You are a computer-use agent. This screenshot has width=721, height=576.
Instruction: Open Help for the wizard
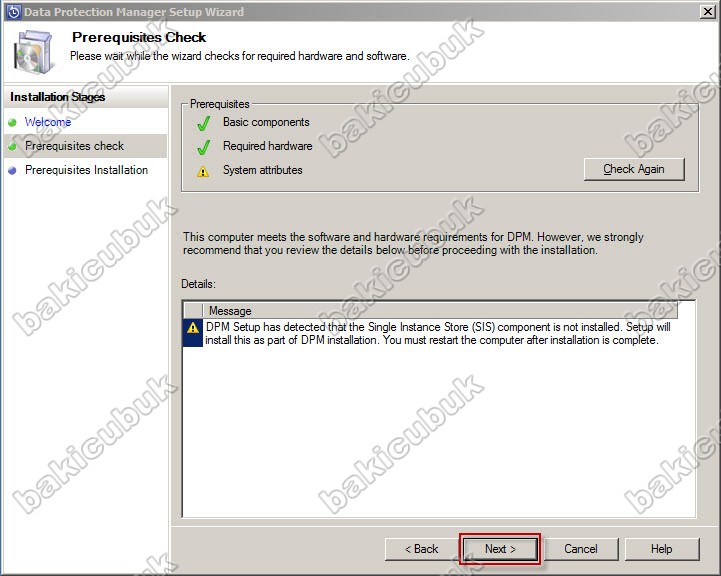coord(662,549)
